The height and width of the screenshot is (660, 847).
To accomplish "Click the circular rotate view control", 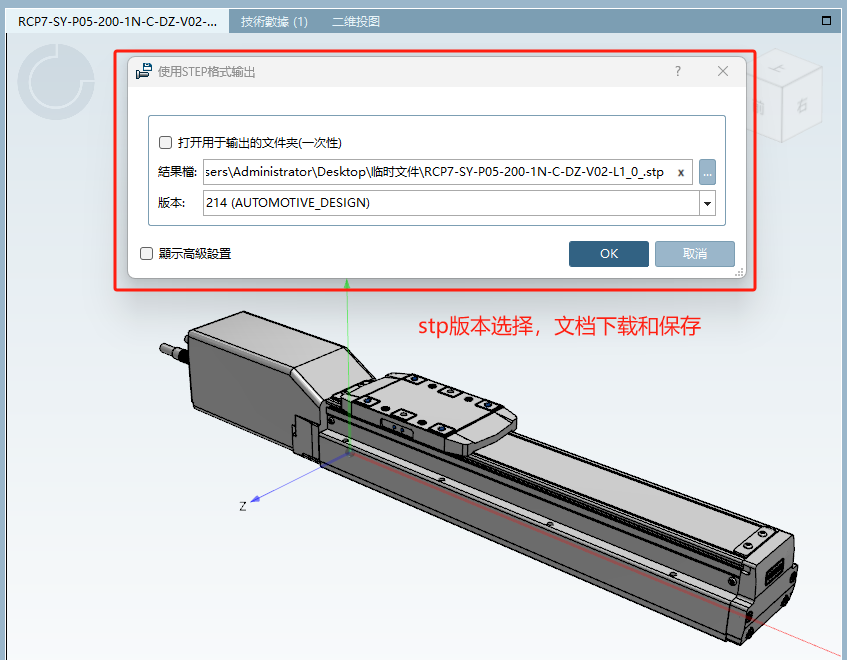I will 56,82.
